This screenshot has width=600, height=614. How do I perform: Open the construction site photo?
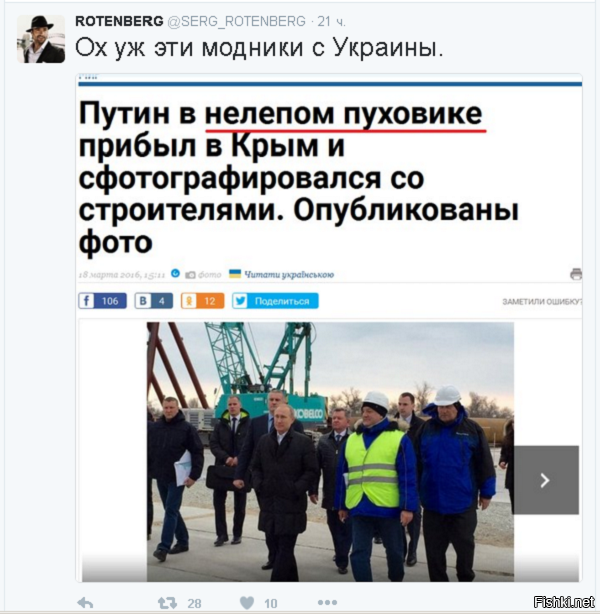click(x=330, y=451)
